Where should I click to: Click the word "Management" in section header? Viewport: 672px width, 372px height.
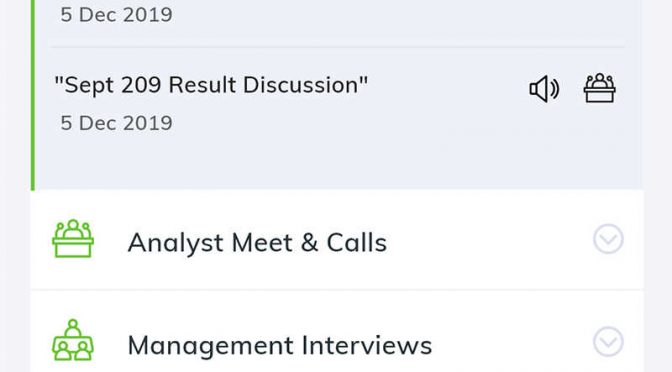coord(211,345)
